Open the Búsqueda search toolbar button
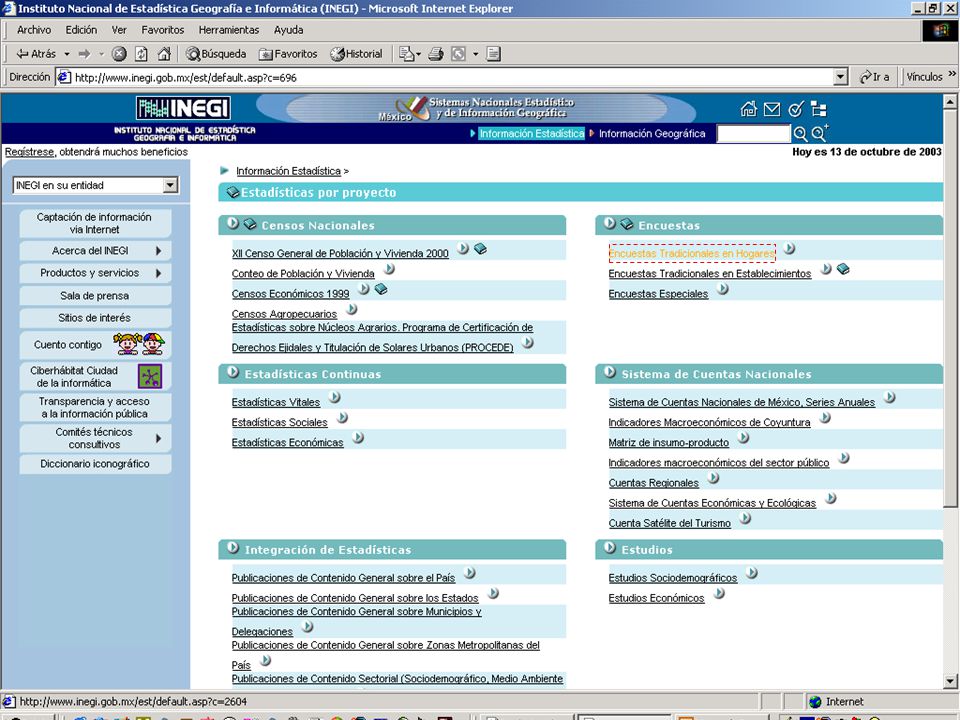The width and height of the screenshot is (960, 720). [x=216, y=54]
